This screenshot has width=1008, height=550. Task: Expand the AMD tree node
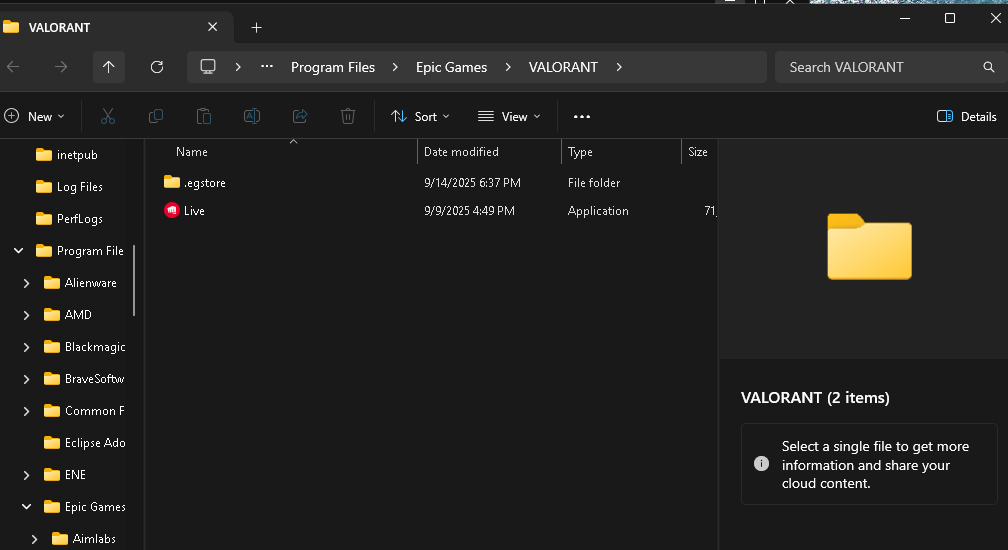pos(26,315)
